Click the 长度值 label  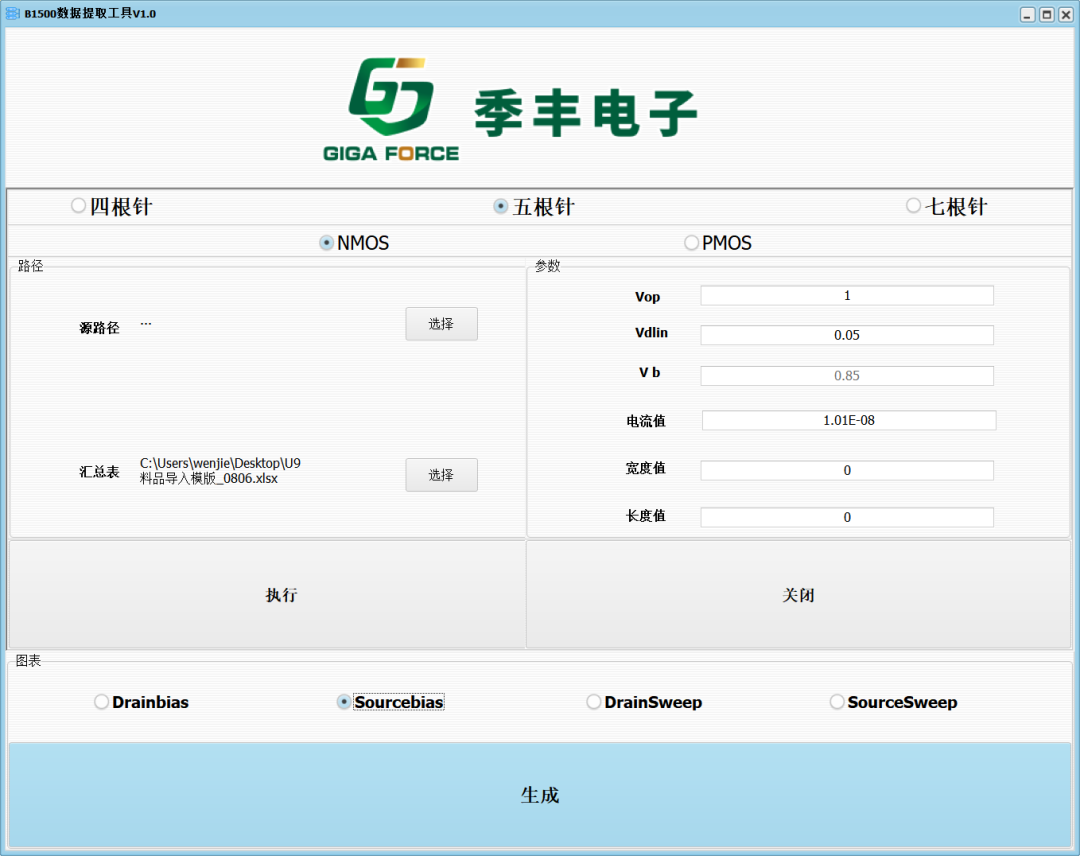[x=645, y=516]
